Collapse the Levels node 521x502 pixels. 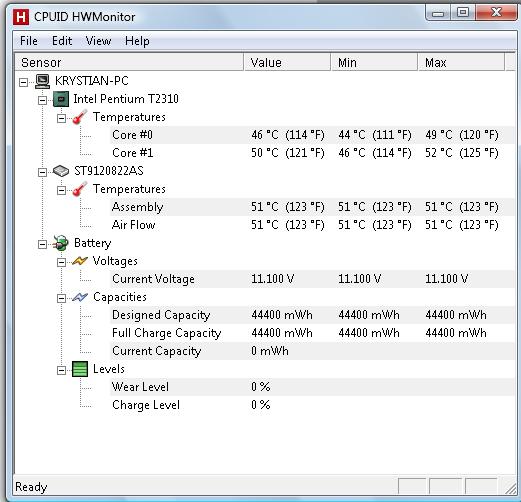[x=61, y=370]
